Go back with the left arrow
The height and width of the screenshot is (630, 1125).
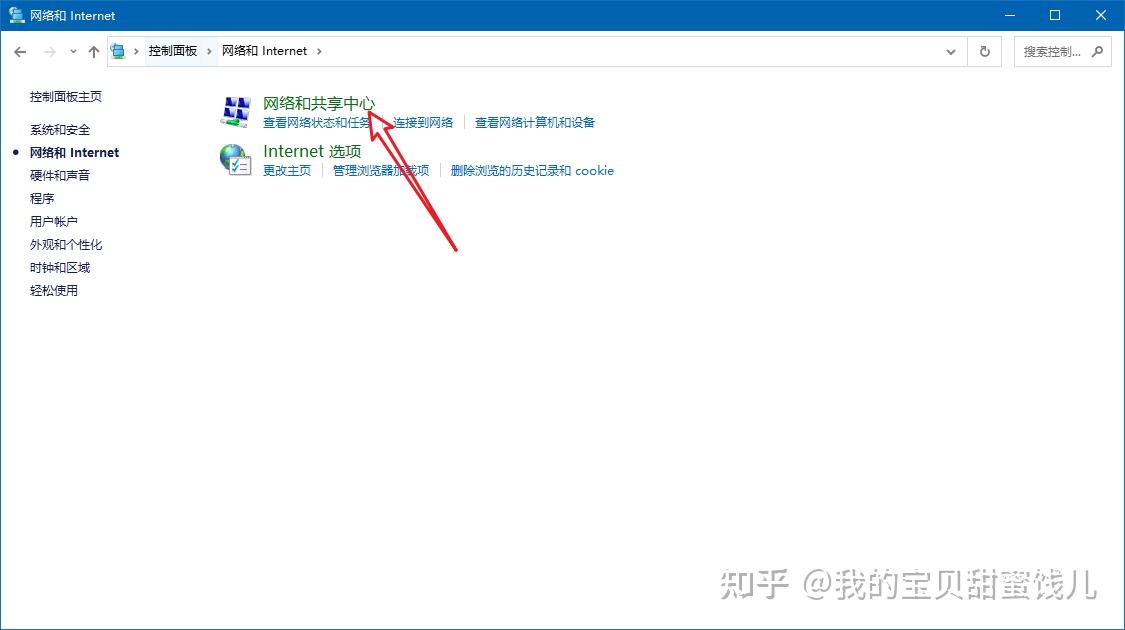pos(20,52)
